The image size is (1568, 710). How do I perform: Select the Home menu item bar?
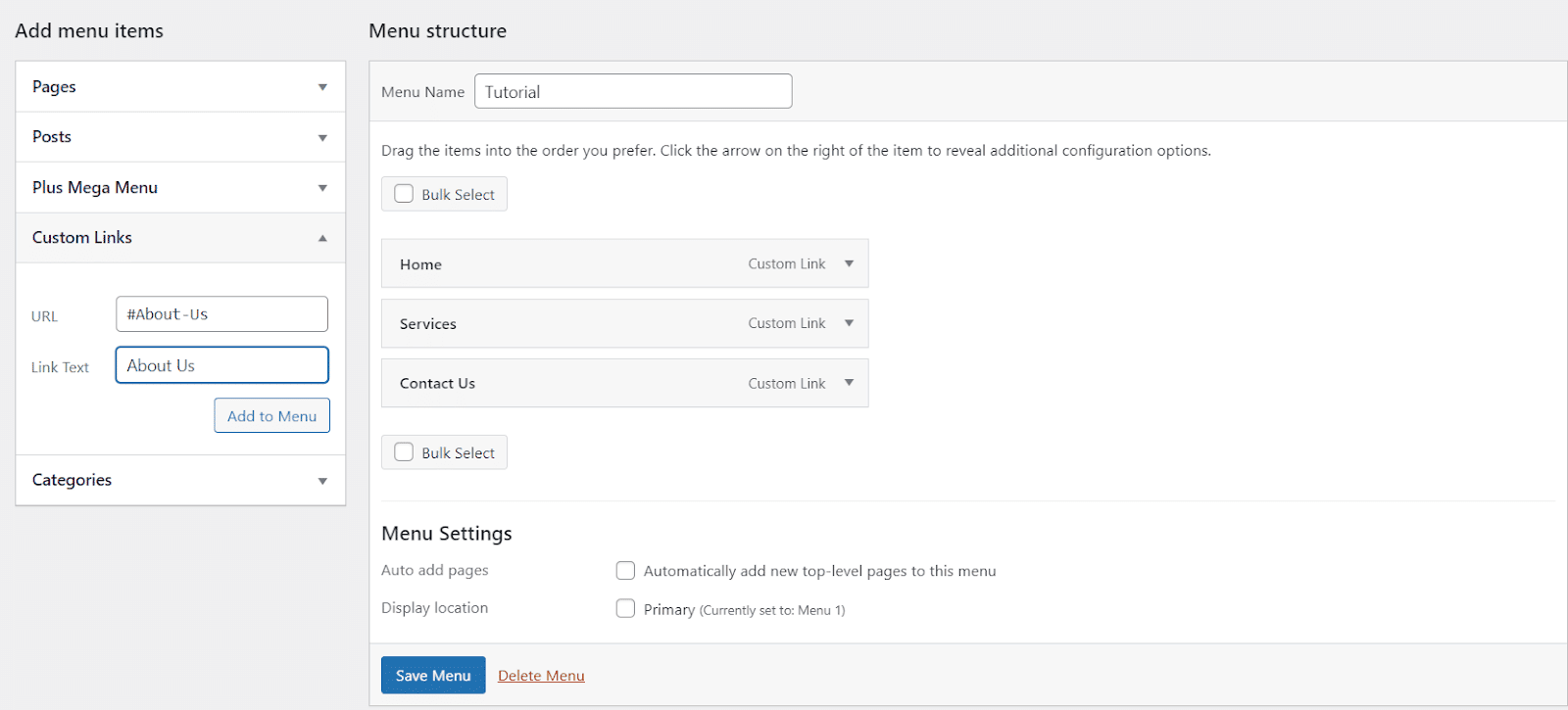coord(568,264)
